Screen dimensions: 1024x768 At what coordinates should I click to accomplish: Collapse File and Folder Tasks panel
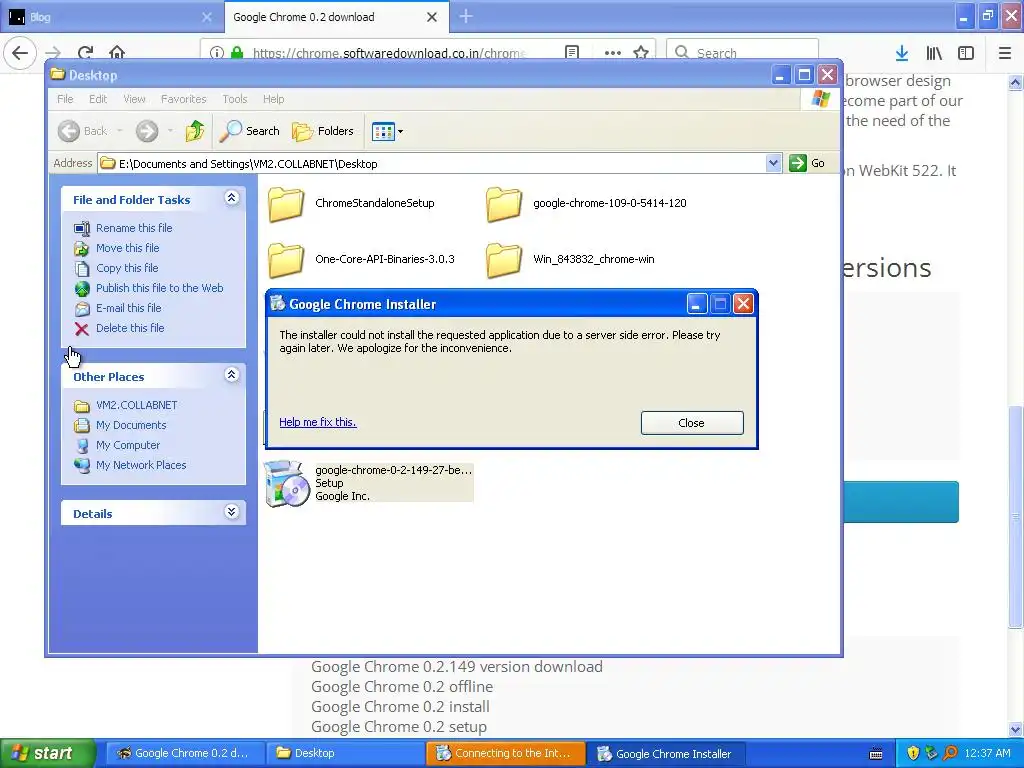[231, 198]
